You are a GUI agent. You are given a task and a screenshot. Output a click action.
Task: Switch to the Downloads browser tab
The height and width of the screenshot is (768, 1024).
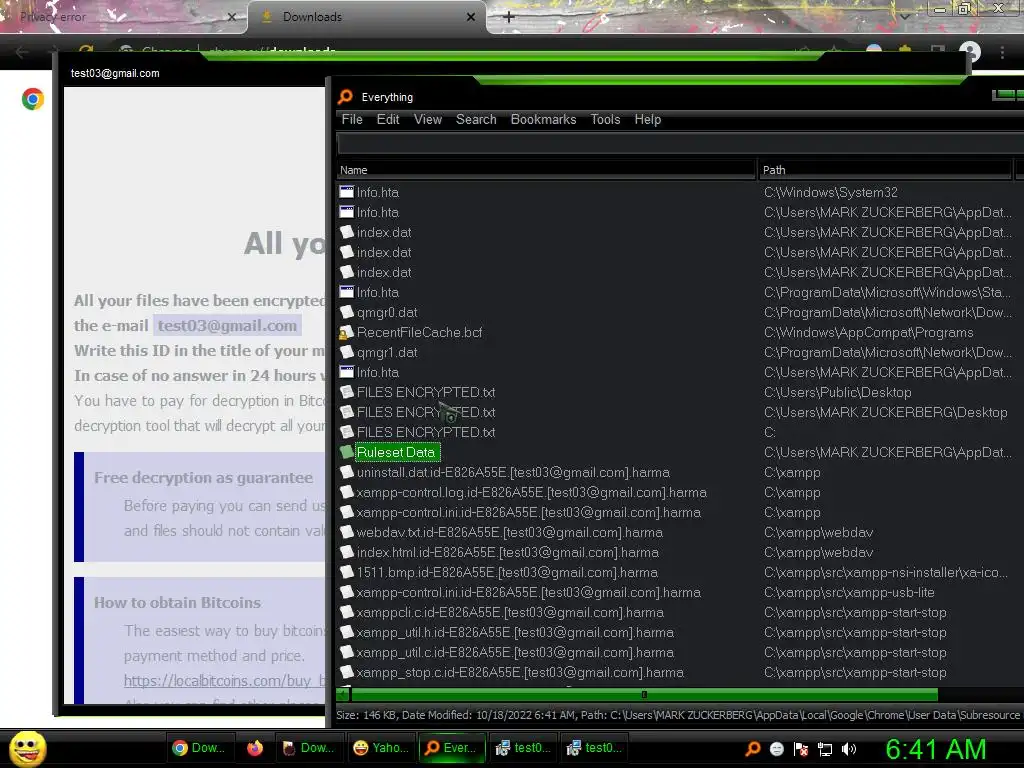click(366, 17)
